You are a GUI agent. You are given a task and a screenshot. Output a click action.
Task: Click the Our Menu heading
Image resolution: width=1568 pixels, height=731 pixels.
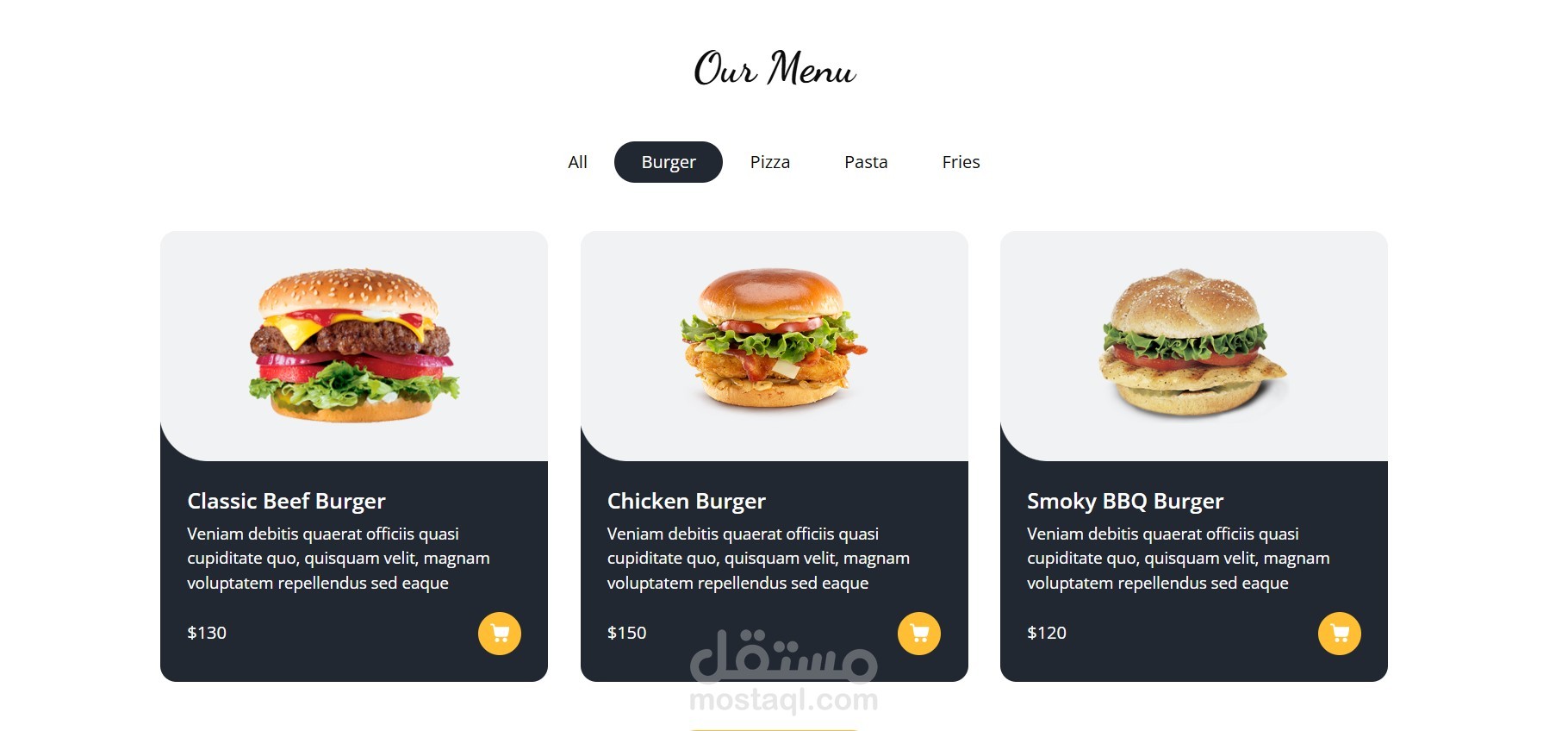[x=775, y=68]
